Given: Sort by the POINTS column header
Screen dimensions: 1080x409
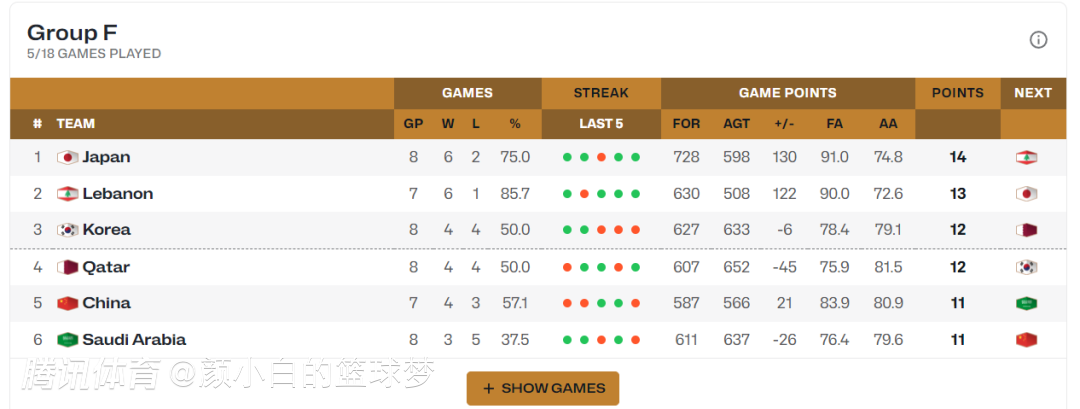Looking at the screenshot, I should click(x=957, y=93).
